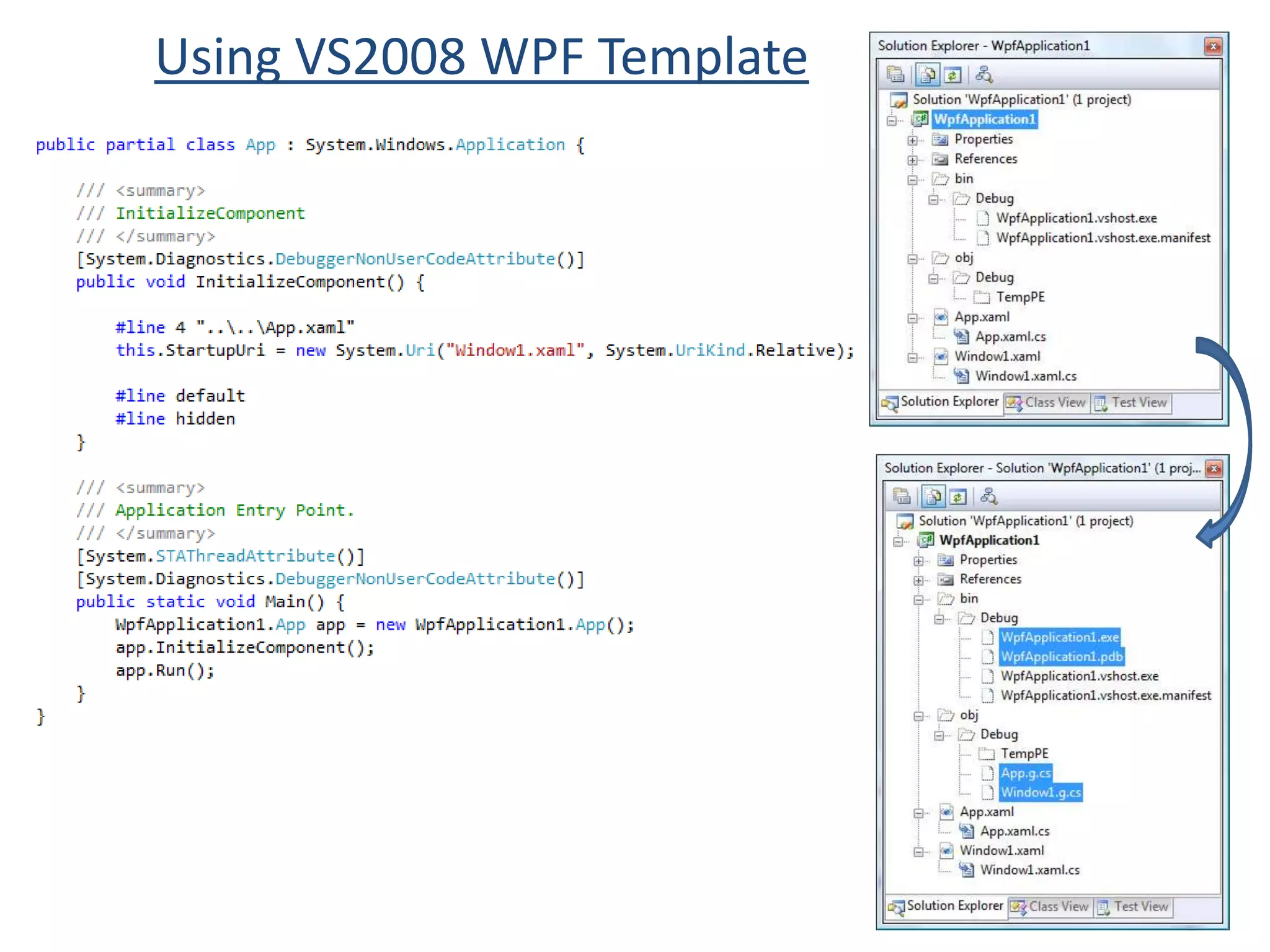Open the Using VS2008 WPF Template title link

(481, 57)
